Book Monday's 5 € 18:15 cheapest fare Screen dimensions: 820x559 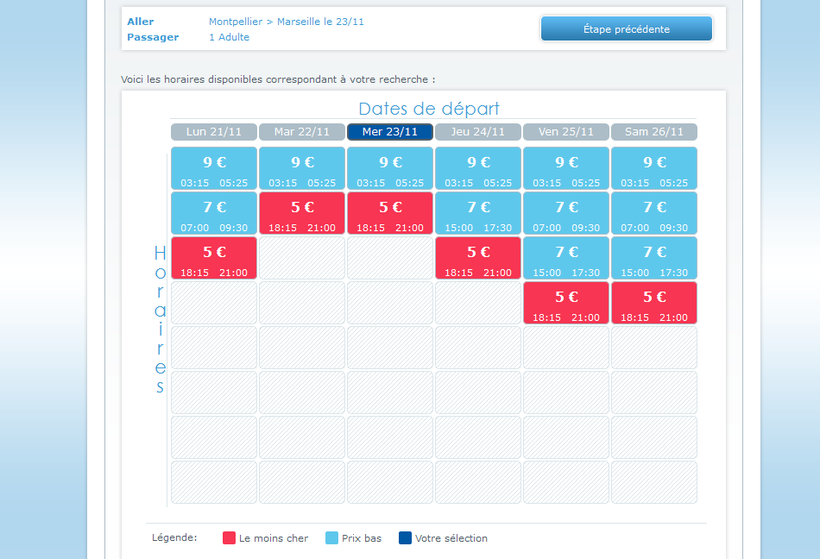click(x=214, y=259)
